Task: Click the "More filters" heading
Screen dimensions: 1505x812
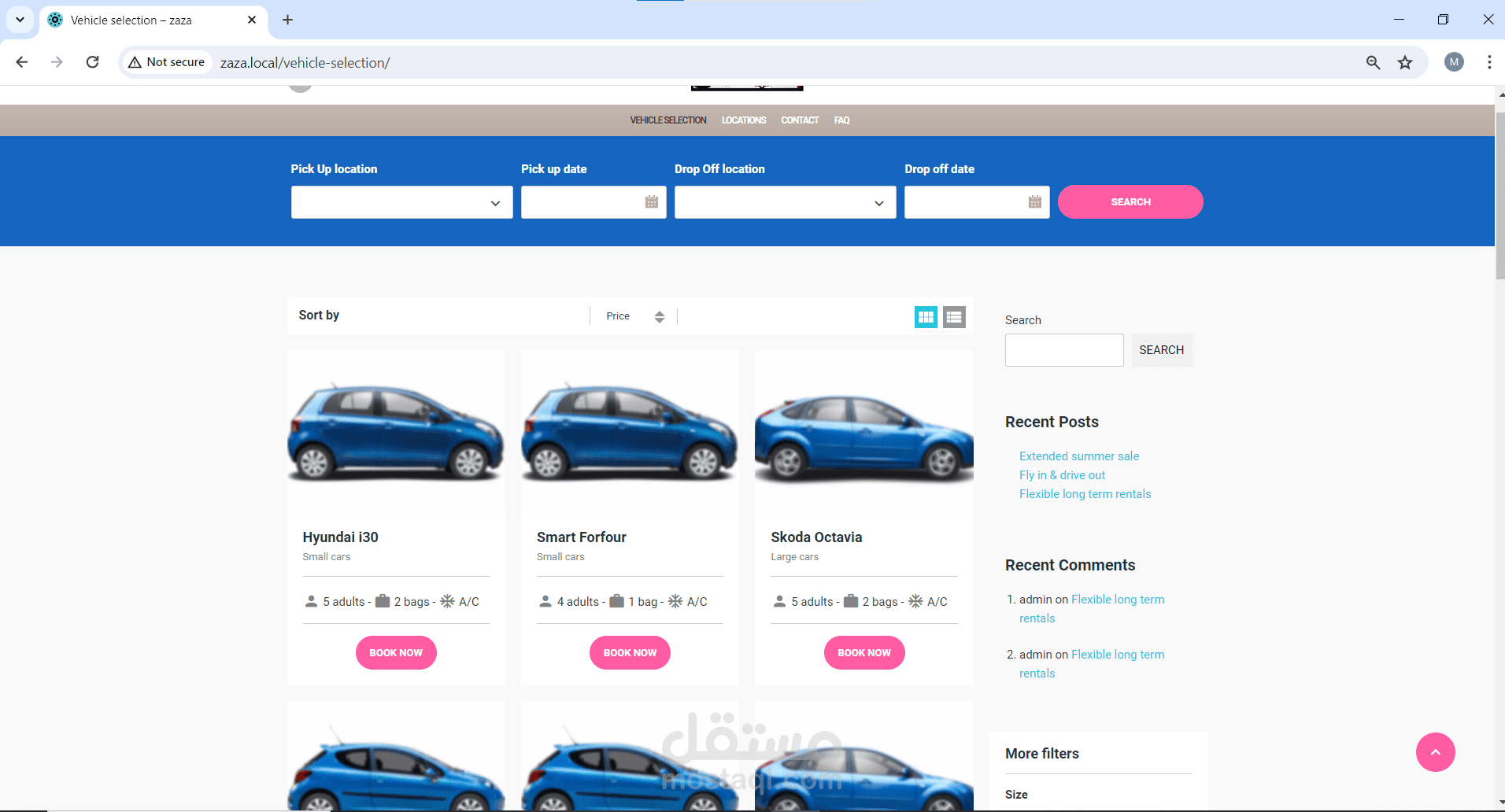Action: click(1042, 754)
